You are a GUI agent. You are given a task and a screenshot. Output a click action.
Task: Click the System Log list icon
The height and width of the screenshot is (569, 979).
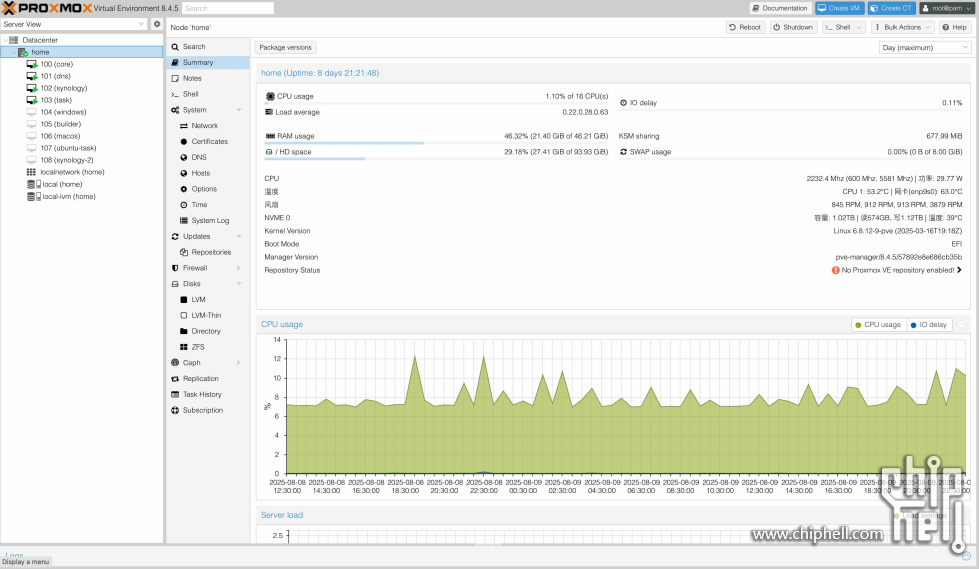click(x=184, y=220)
